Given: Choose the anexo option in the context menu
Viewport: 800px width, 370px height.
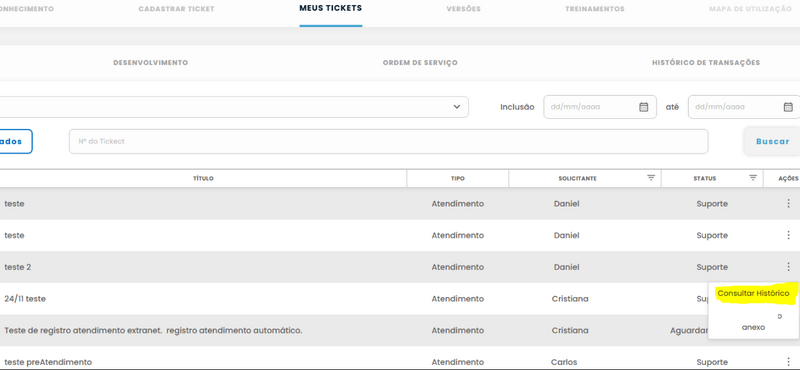Looking at the screenshot, I should pos(753,327).
